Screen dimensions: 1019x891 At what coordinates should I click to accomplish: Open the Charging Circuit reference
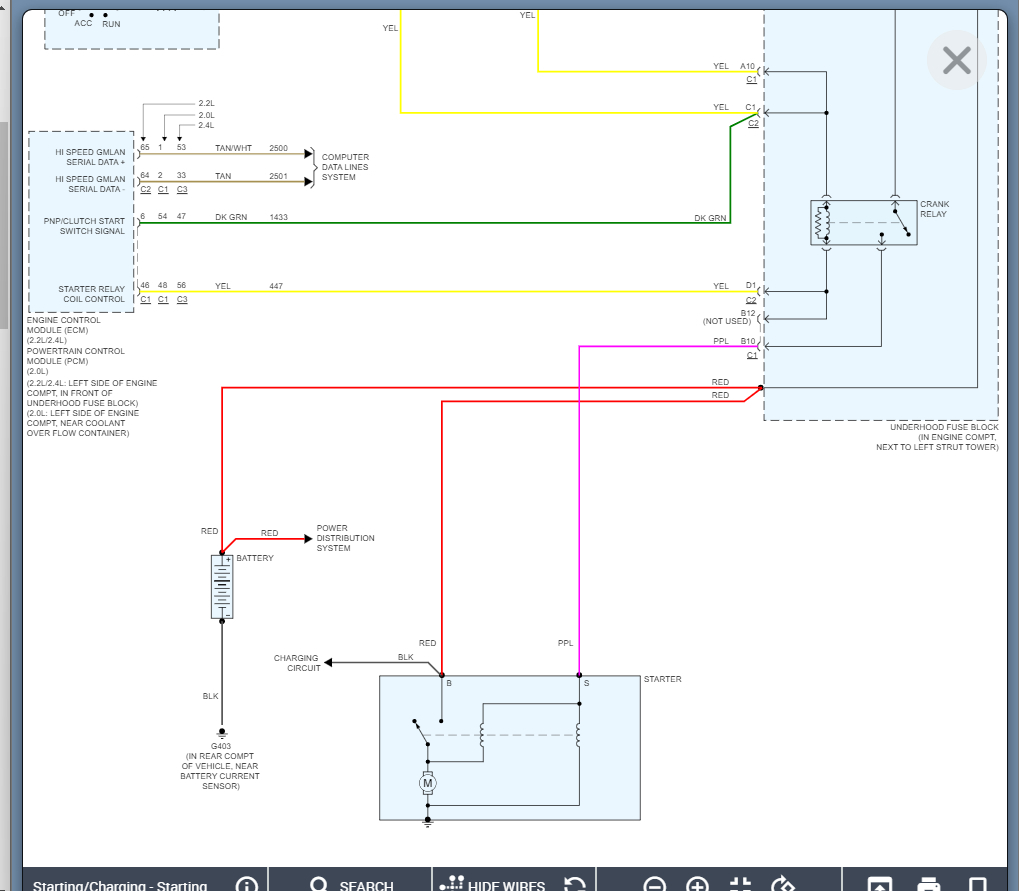(296, 663)
